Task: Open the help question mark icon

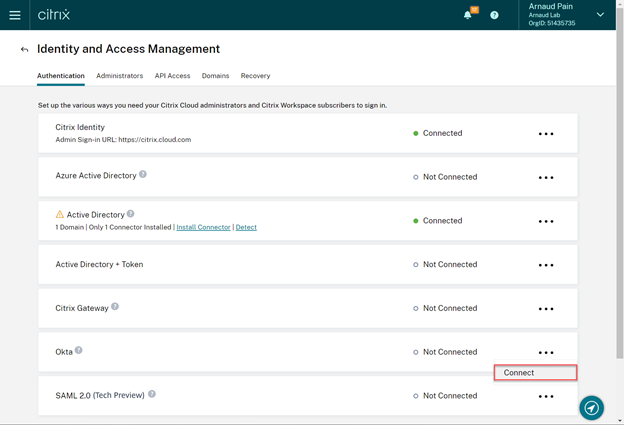Action: (x=494, y=15)
